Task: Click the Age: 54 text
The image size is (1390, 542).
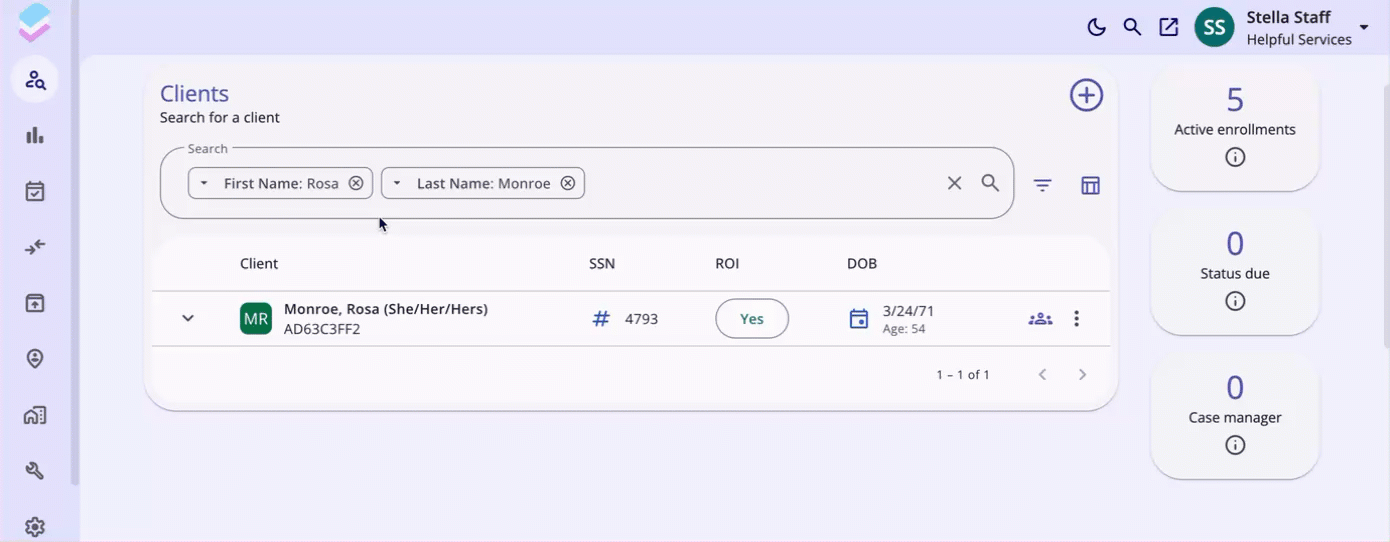Action: pos(904,328)
